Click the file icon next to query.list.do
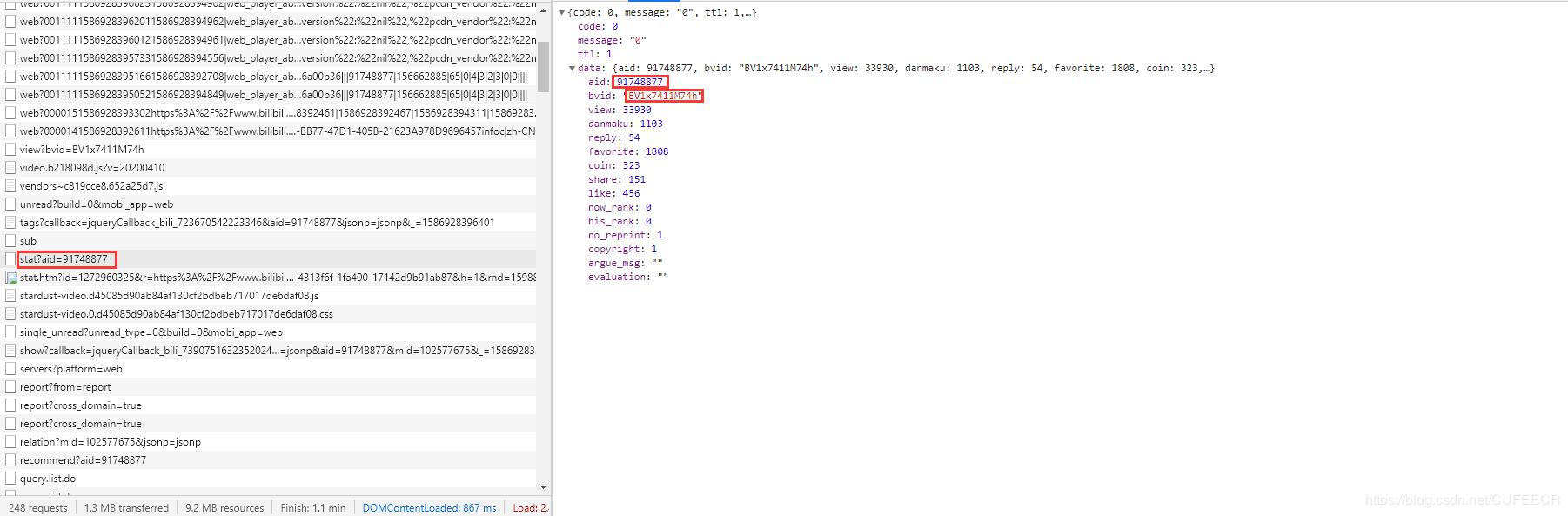 pos(11,479)
